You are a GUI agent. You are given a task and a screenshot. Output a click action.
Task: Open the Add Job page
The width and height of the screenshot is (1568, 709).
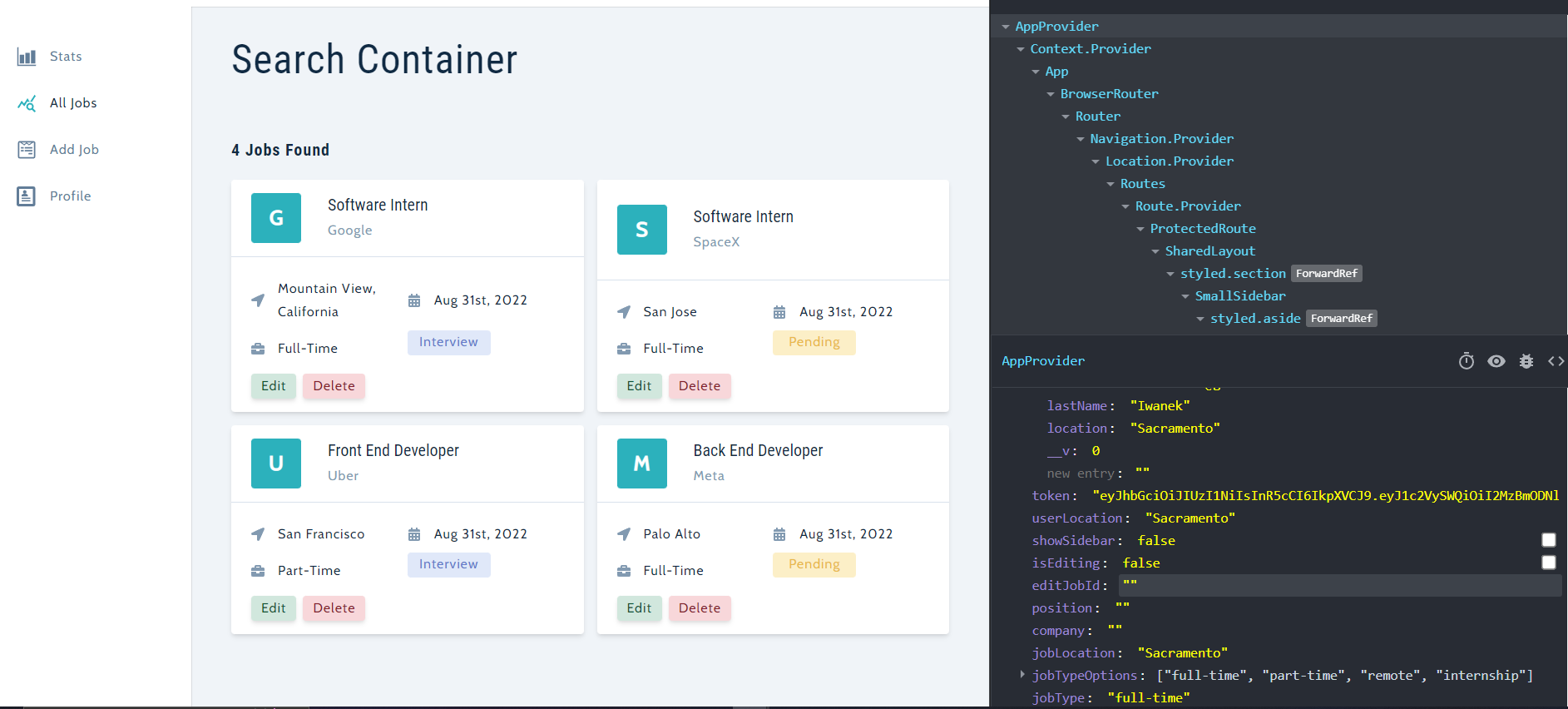click(74, 150)
